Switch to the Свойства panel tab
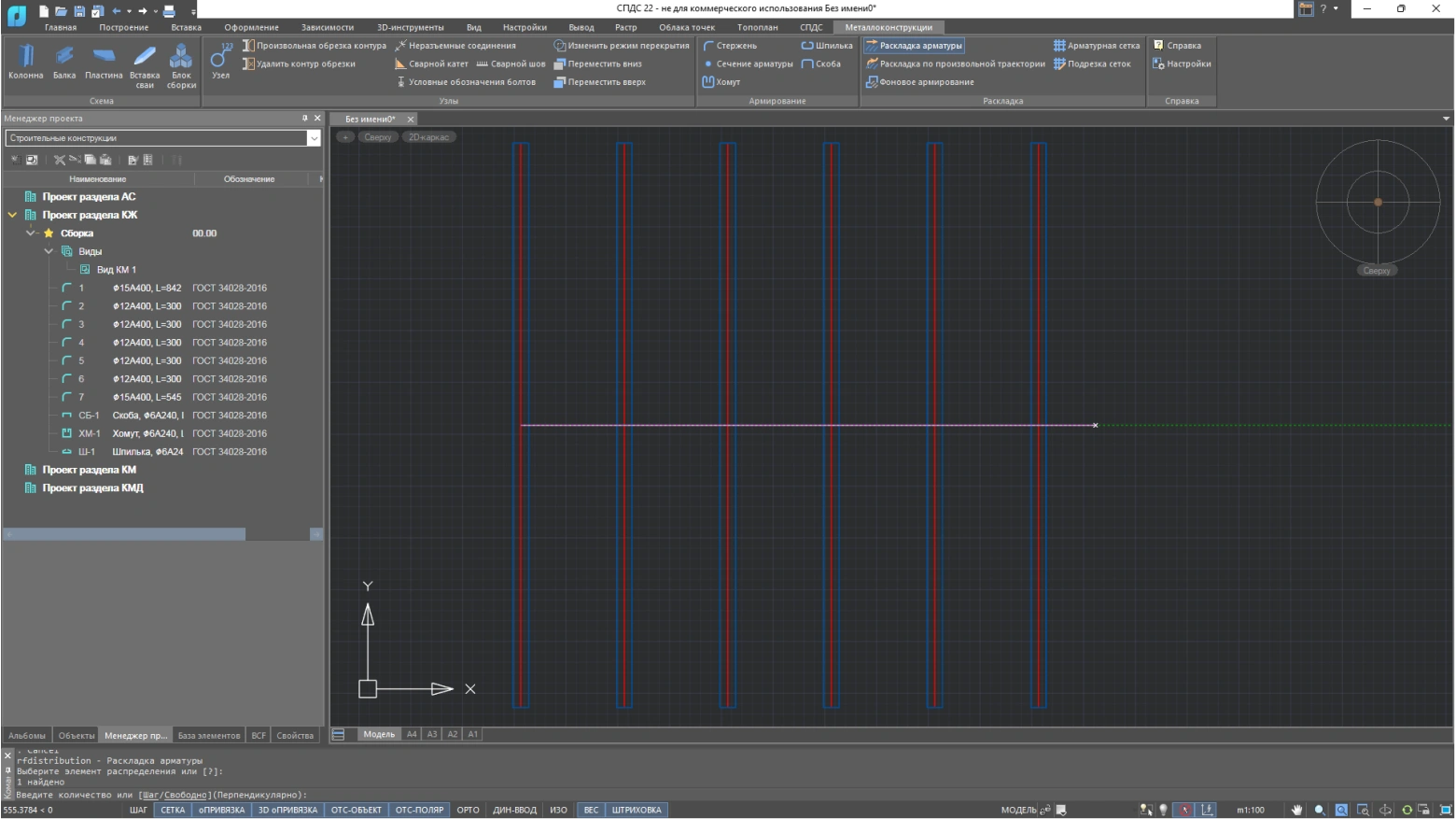 (295, 736)
